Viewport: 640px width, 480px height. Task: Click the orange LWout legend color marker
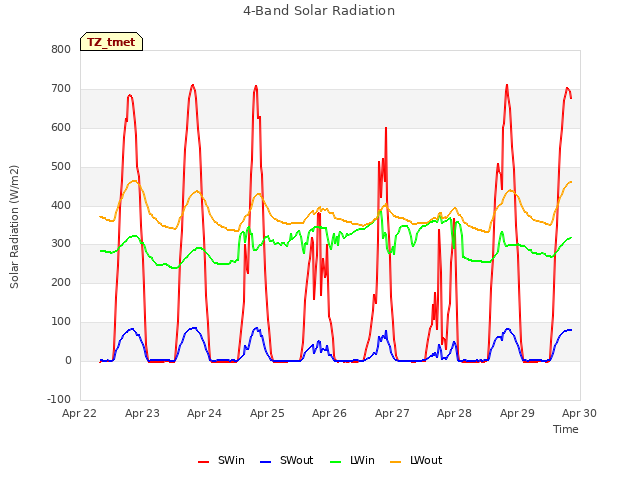point(396,462)
